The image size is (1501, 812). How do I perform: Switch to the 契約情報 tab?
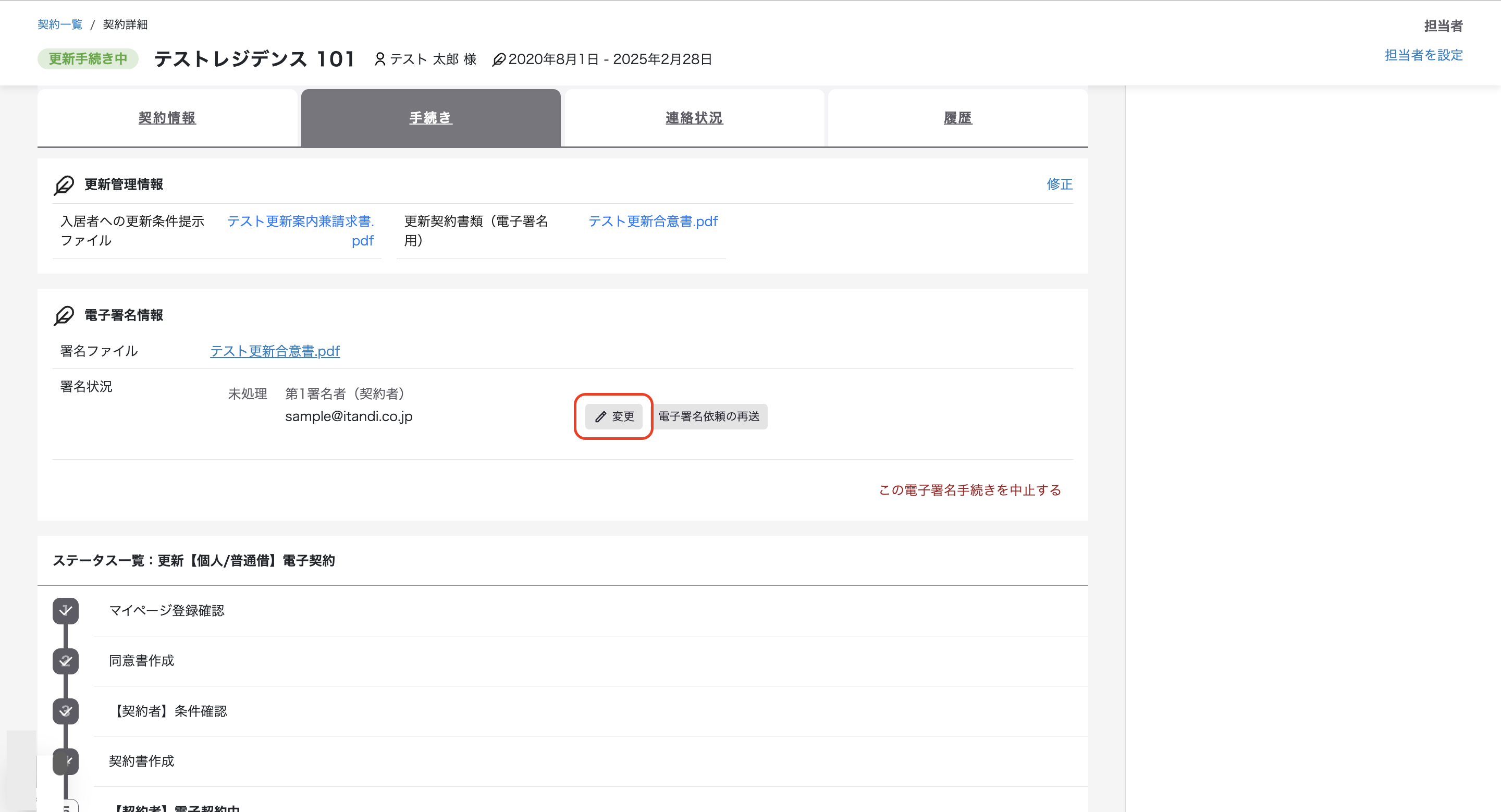(x=167, y=118)
